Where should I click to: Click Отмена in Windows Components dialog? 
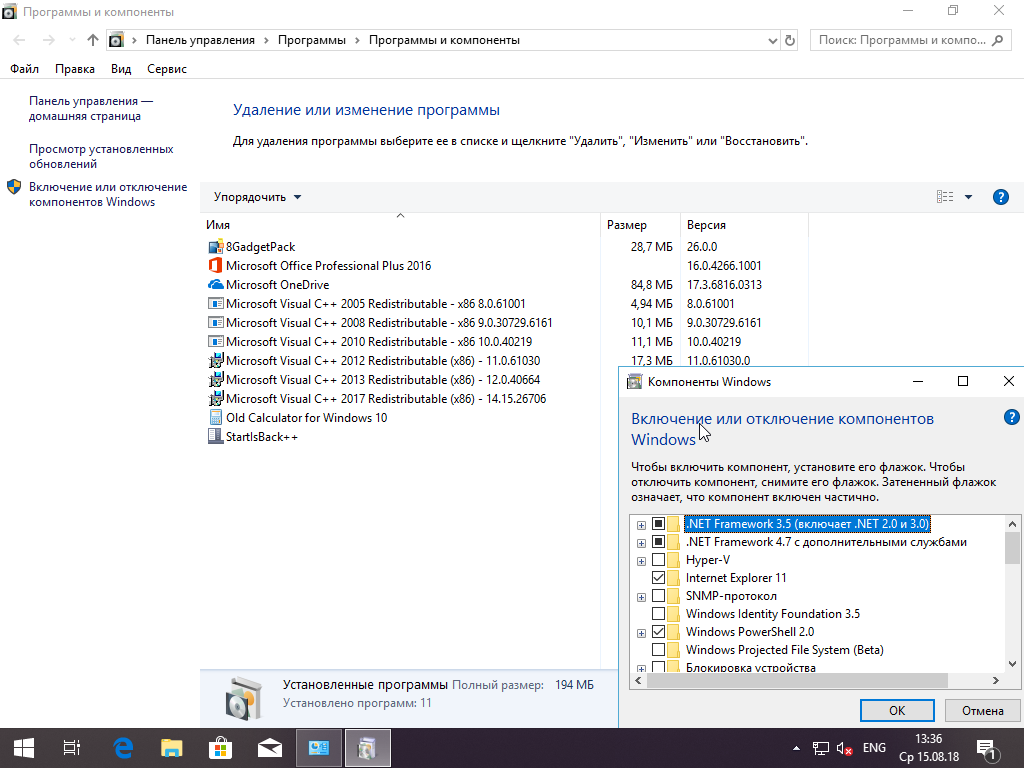click(x=982, y=711)
